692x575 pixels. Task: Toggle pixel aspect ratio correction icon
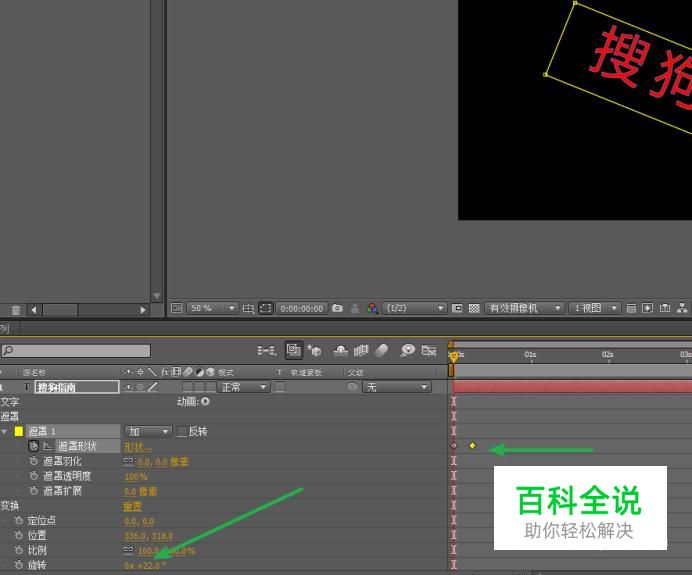point(631,308)
